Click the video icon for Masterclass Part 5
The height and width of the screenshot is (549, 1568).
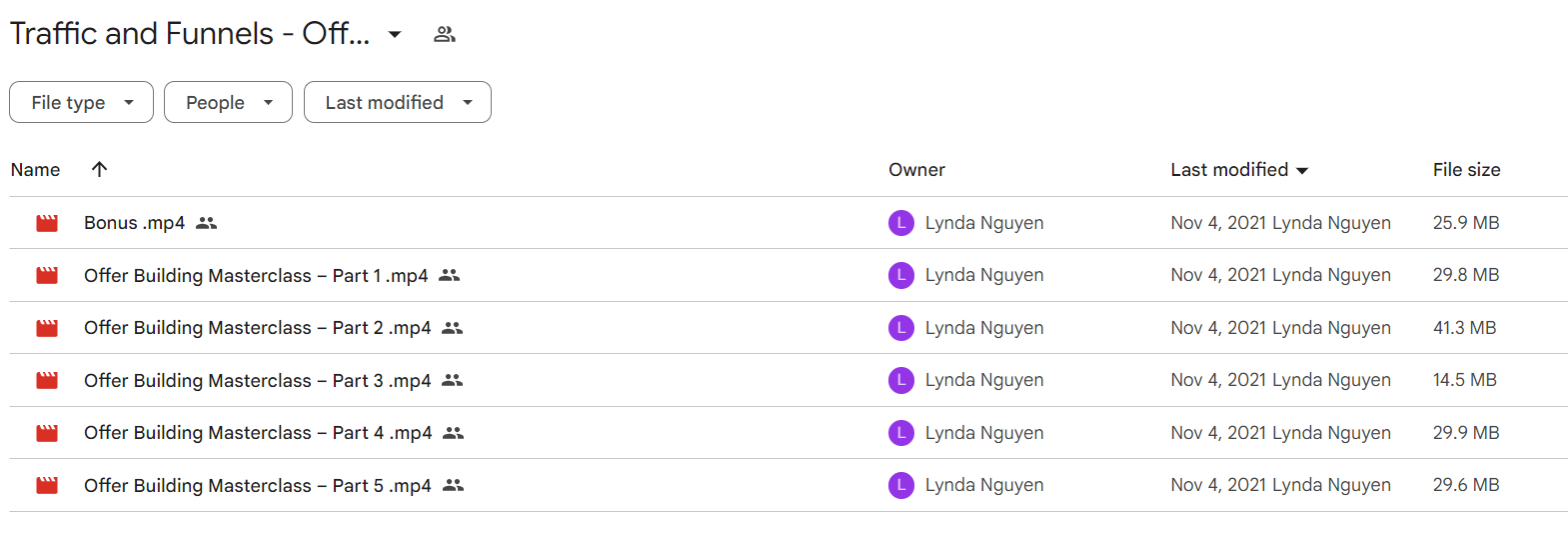pos(47,485)
